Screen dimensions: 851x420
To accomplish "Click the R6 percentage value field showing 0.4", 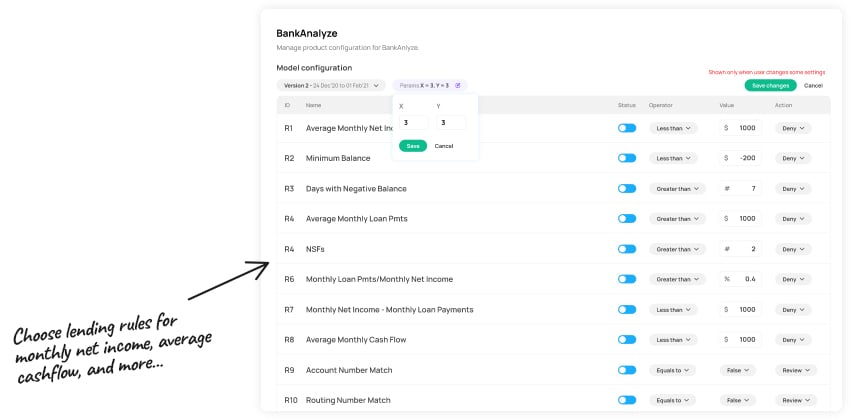I will [x=740, y=279].
